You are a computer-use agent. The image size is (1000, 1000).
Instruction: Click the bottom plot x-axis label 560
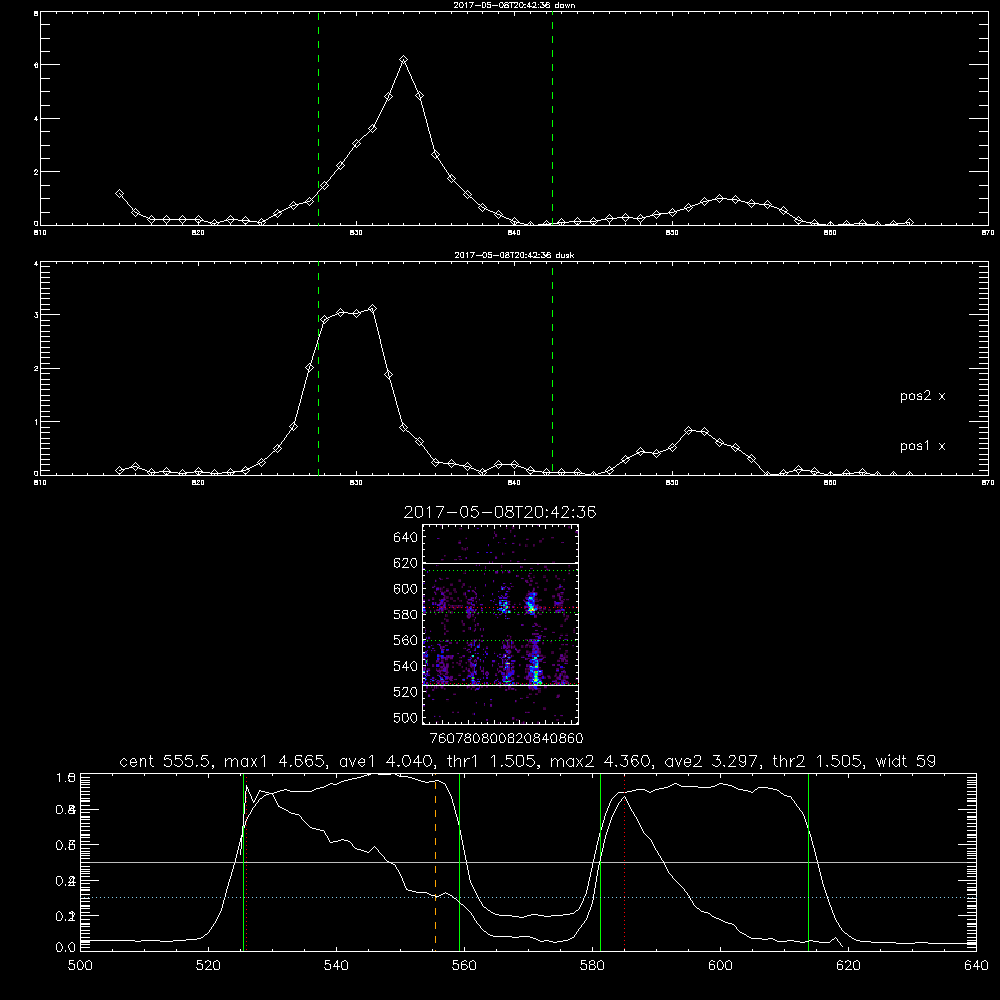point(464,966)
